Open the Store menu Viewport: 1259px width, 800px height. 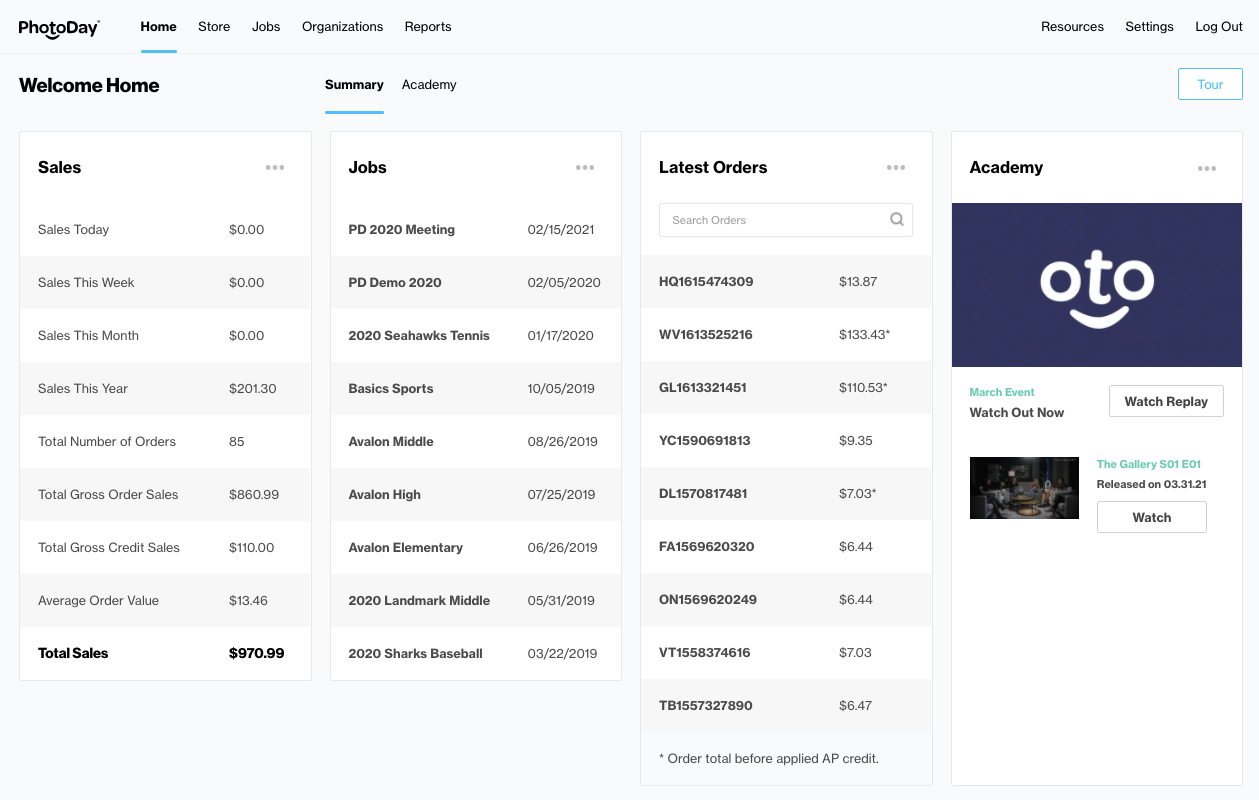pos(214,27)
